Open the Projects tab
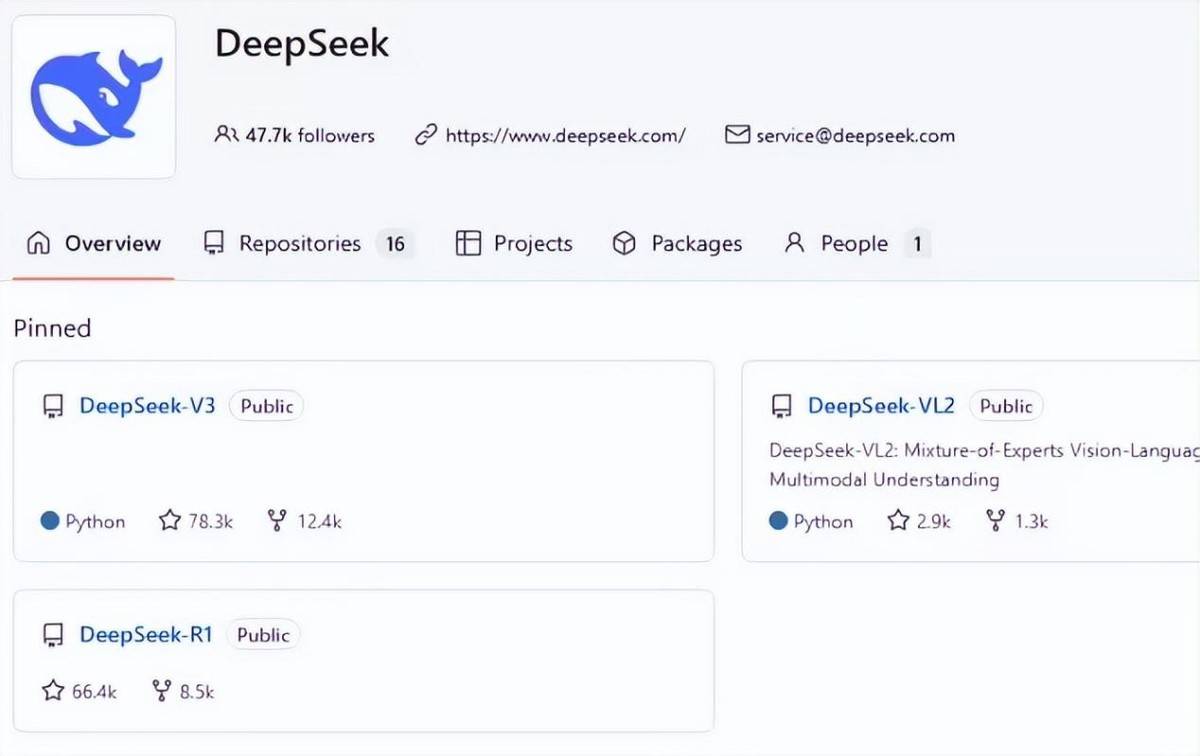Viewport: 1200px width, 756px height. [x=515, y=244]
